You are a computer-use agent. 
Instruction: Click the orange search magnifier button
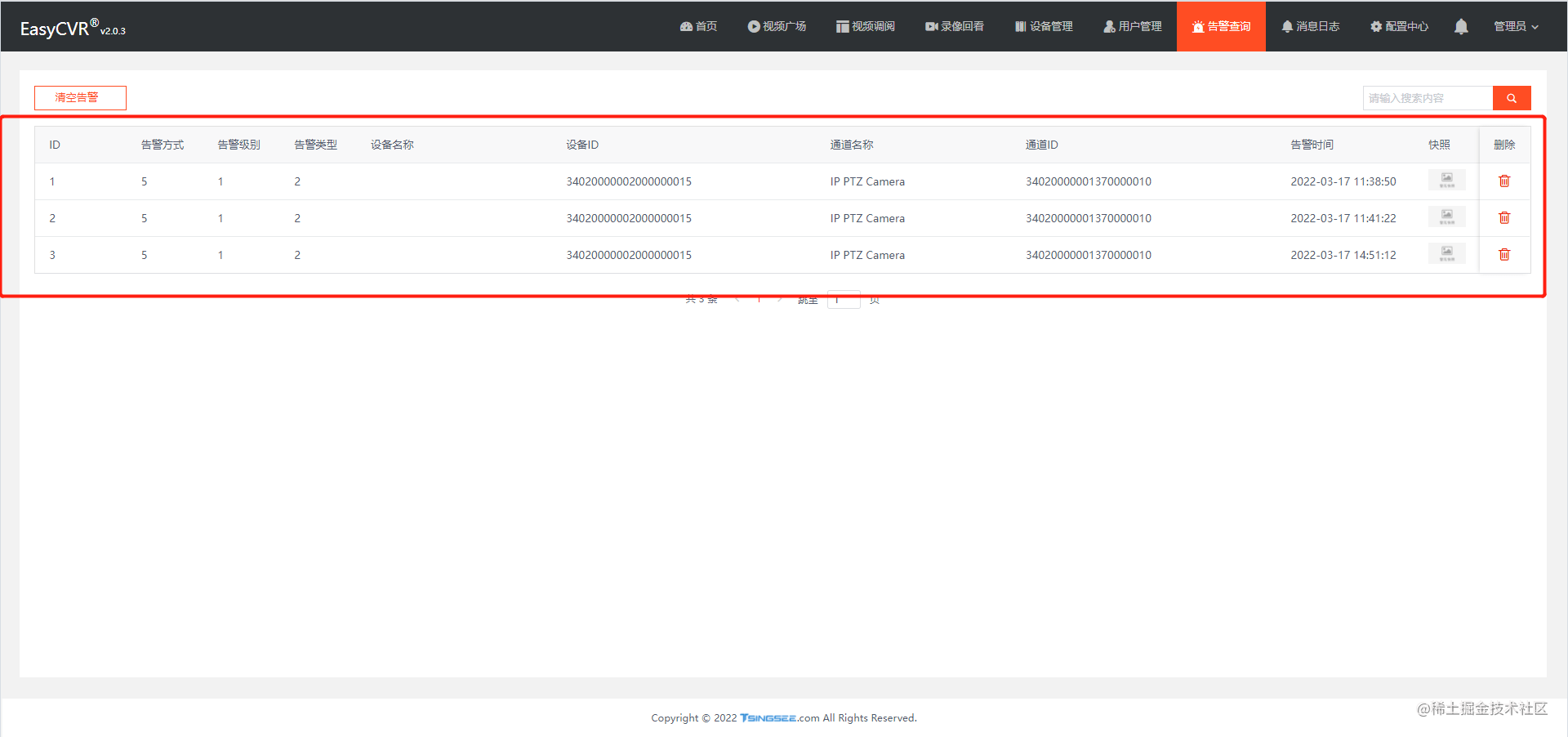tap(1512, 98)
